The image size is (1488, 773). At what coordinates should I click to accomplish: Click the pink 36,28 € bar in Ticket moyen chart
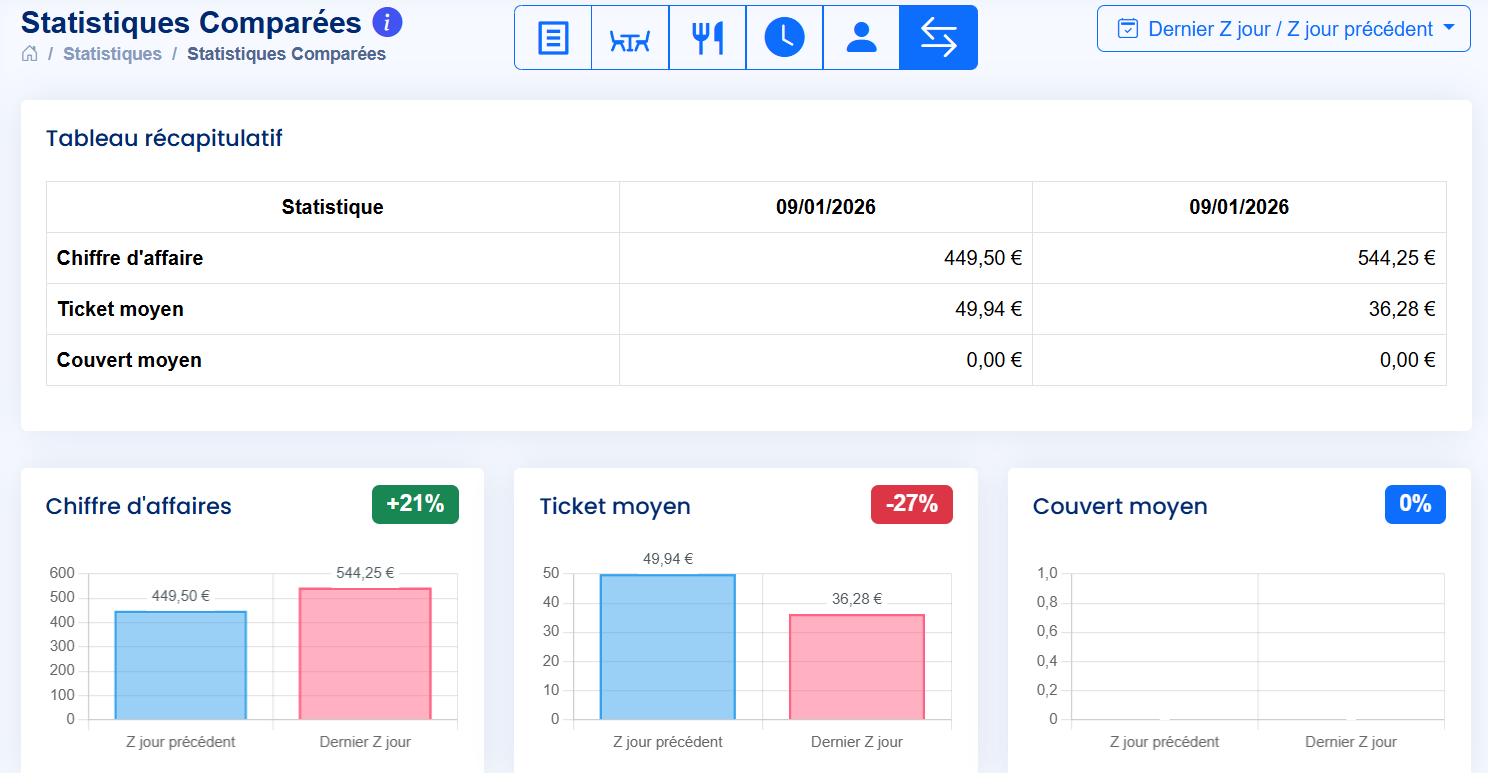coord(857,667)
